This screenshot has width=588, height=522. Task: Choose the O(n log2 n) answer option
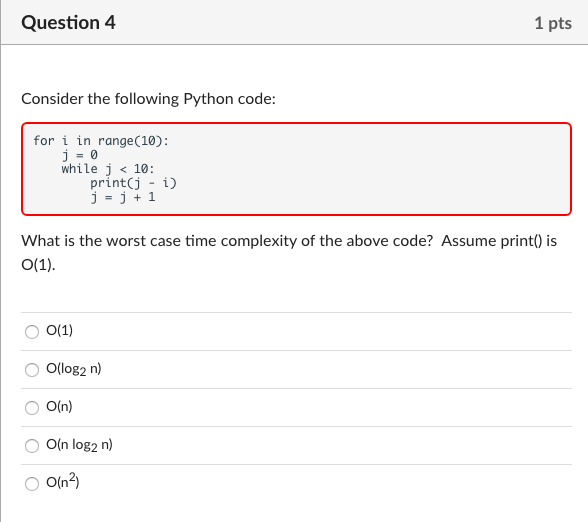[x=32, y=446]
